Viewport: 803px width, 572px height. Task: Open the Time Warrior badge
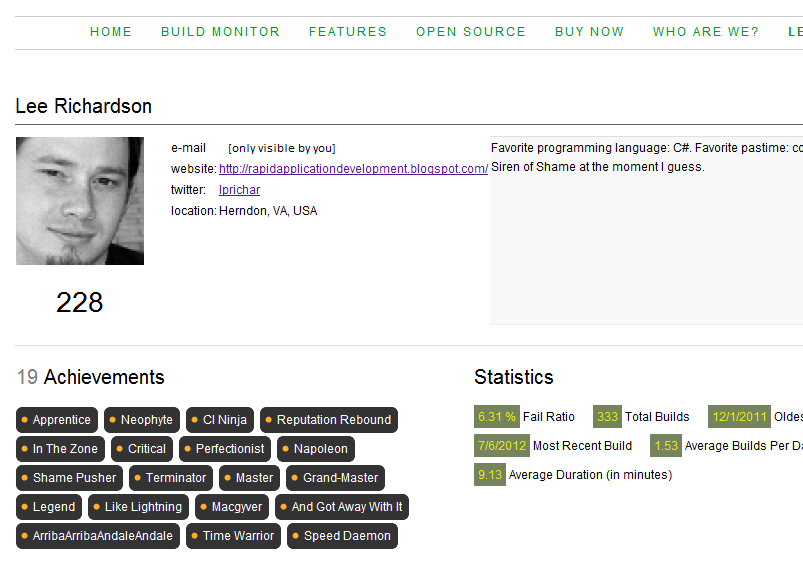(x=233, y=536)
